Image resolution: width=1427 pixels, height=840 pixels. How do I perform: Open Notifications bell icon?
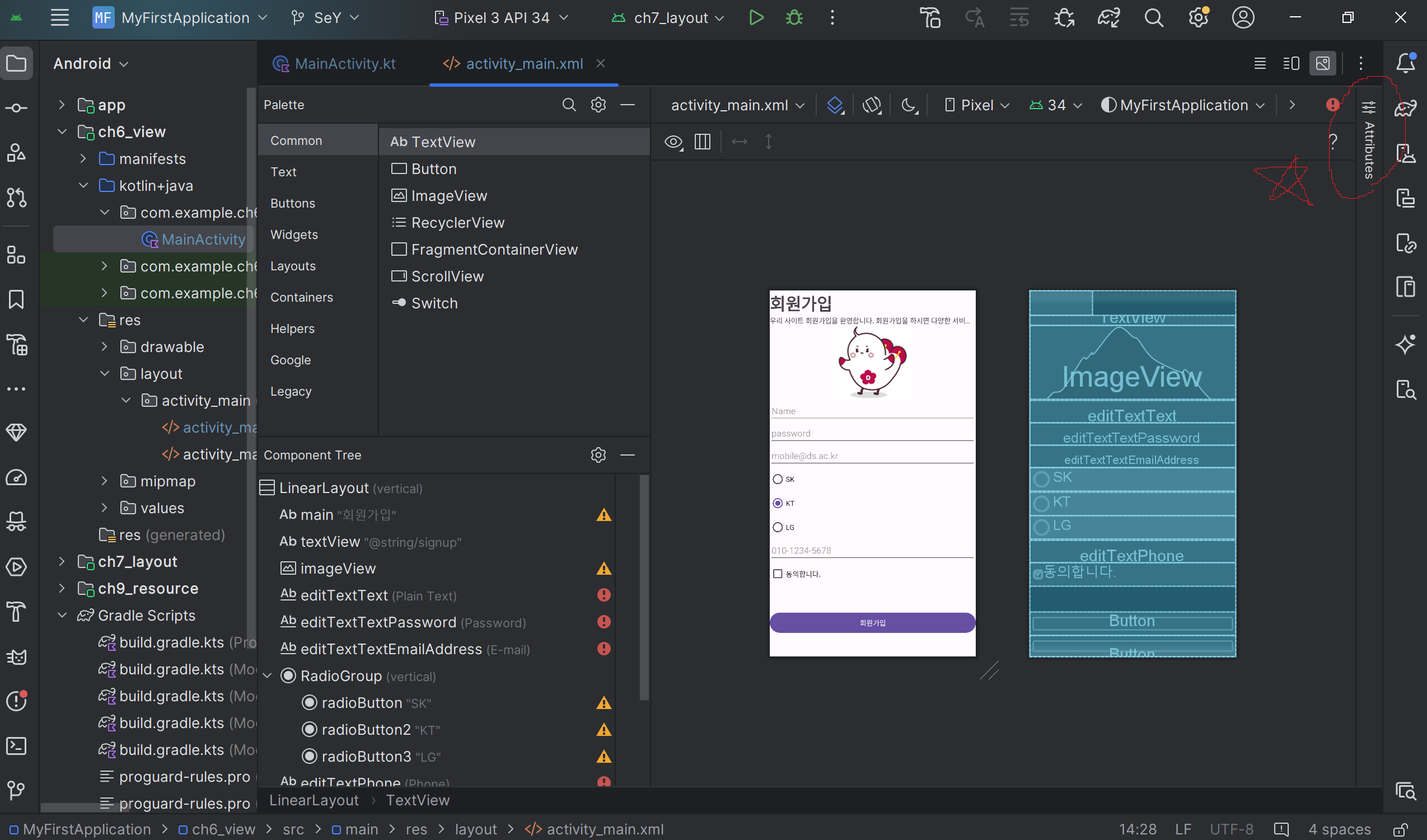pyautogui.click(x=1406, y=63)
